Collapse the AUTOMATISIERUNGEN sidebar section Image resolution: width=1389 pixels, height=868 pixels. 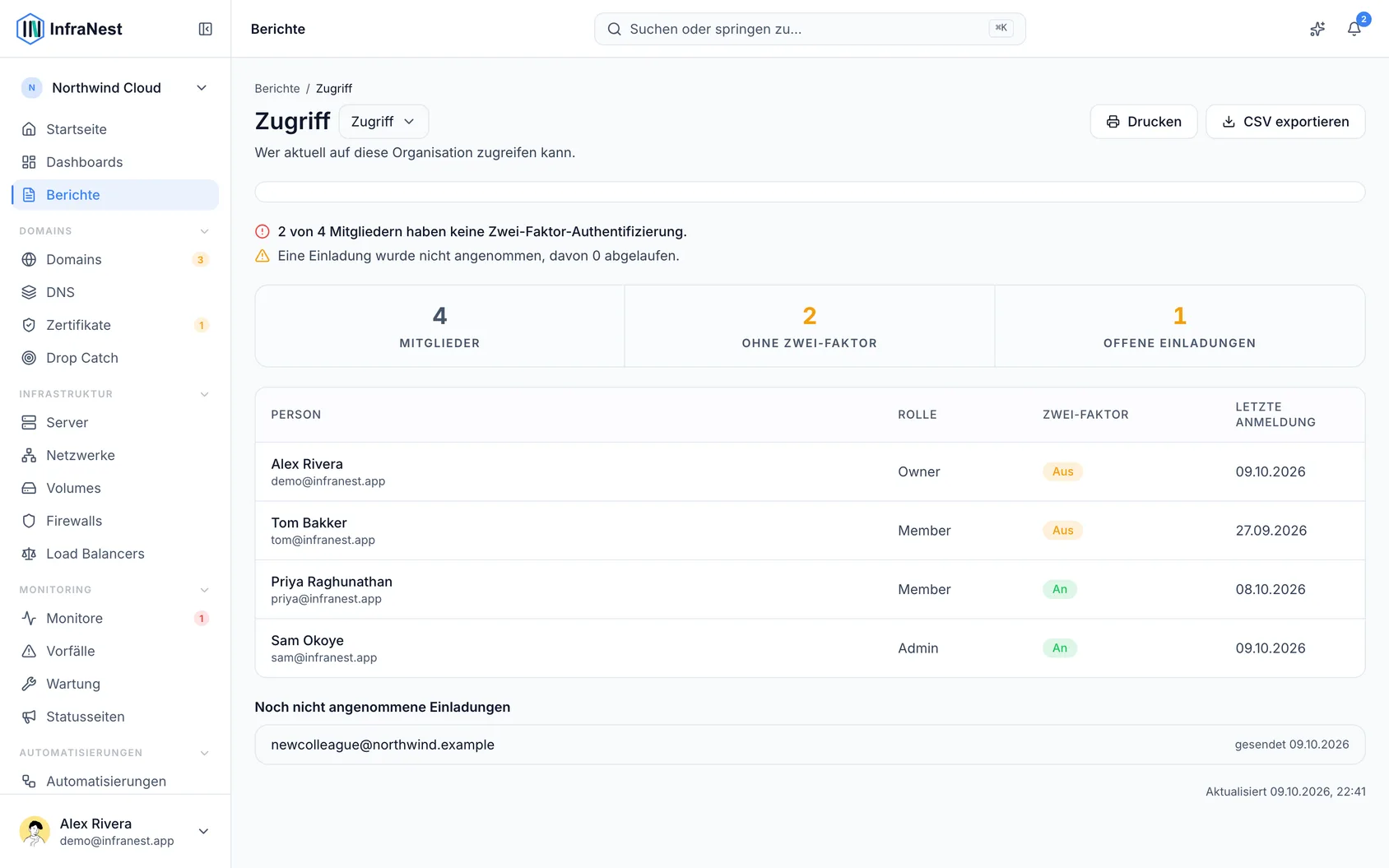pos(205,753)
